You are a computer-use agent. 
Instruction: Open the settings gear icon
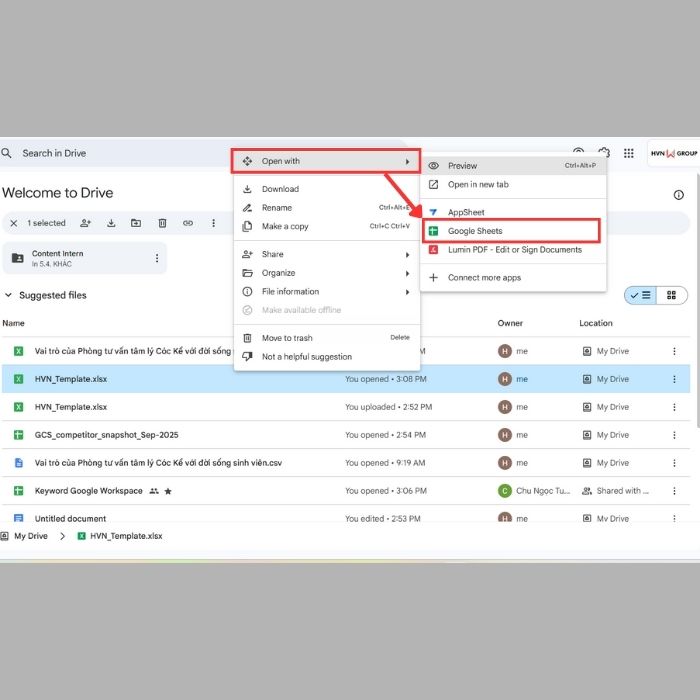tap(604, 152)
